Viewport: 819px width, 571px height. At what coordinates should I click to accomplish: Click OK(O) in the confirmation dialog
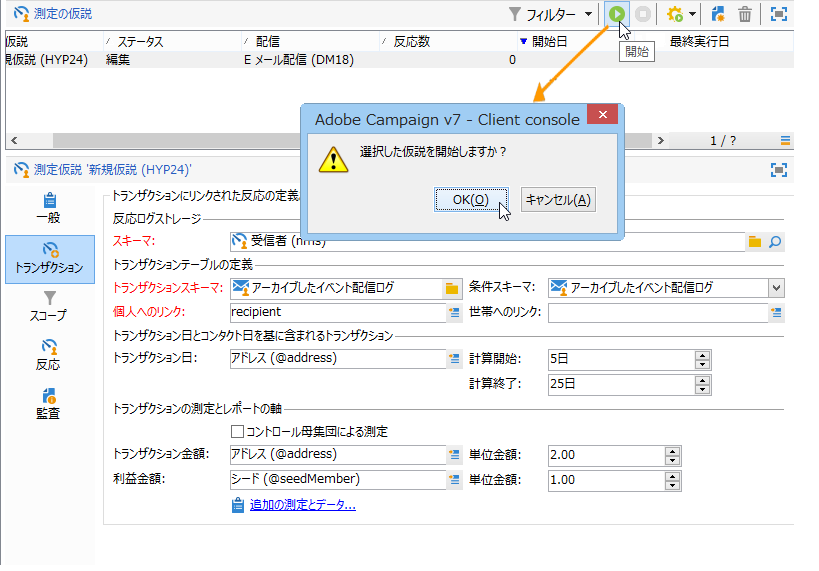[x=471, y=200]
